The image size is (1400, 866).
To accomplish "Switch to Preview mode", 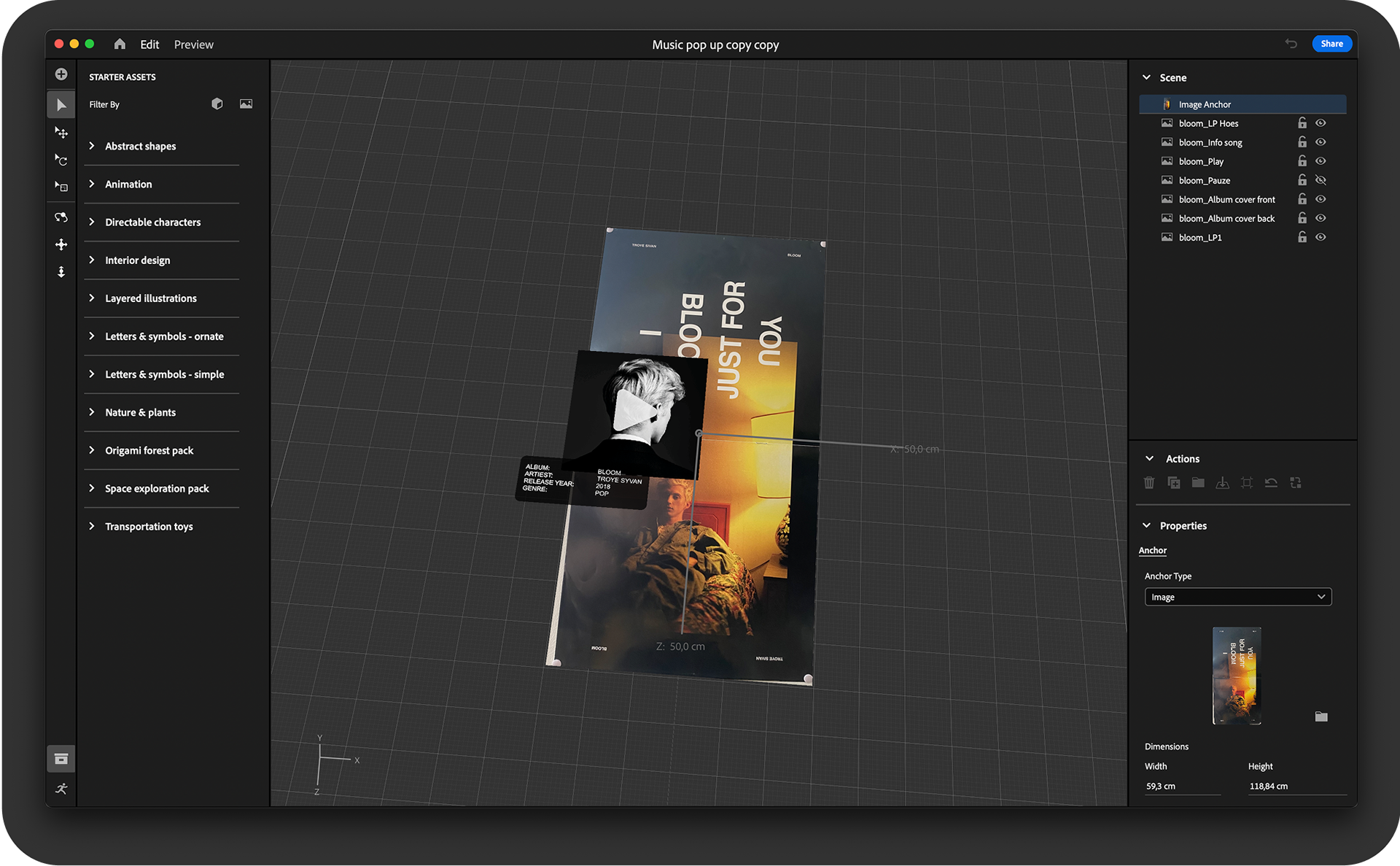I will [x=194, y=45].
